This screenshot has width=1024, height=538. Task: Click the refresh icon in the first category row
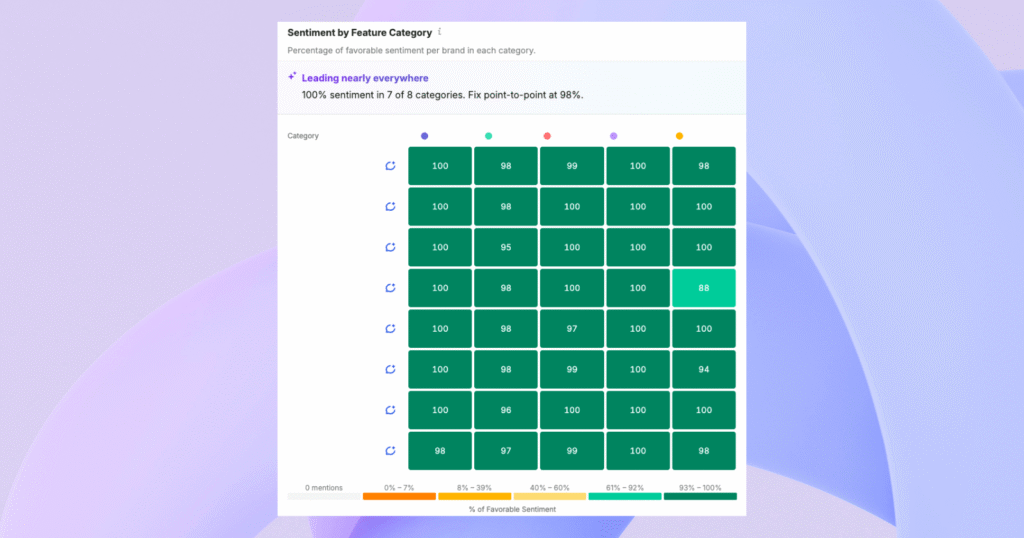pos(391,166)
